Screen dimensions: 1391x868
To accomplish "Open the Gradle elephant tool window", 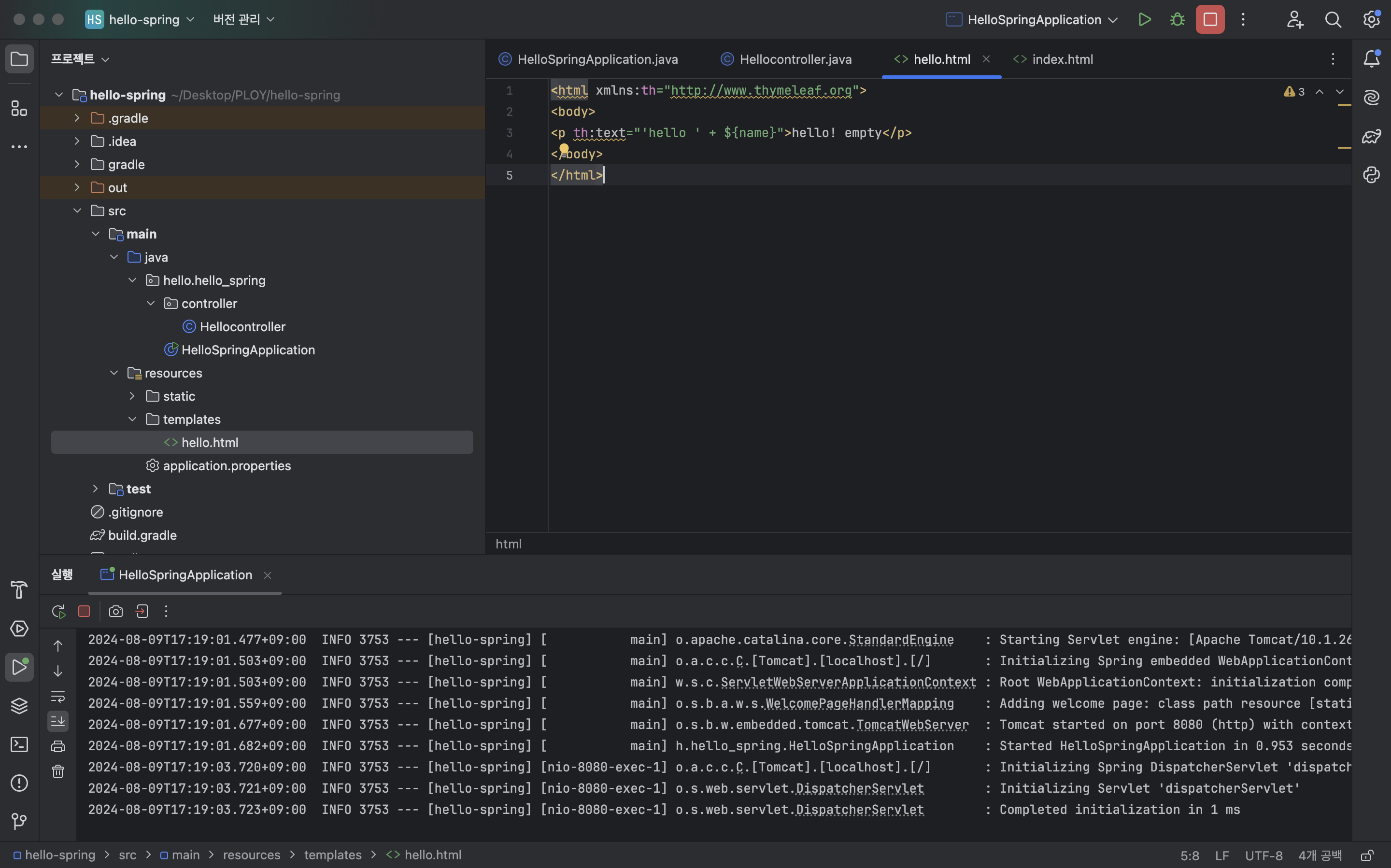I will [1372, 137].
